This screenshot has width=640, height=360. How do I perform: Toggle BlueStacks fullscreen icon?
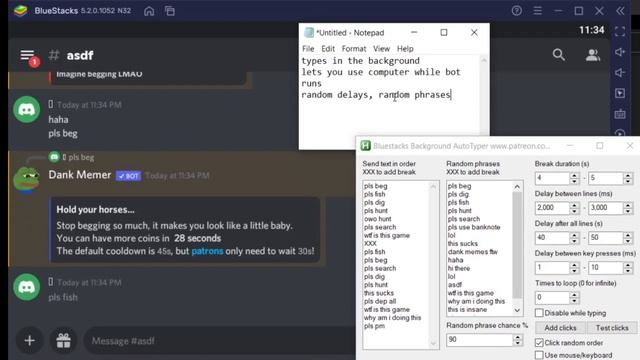tap(620, 31)
